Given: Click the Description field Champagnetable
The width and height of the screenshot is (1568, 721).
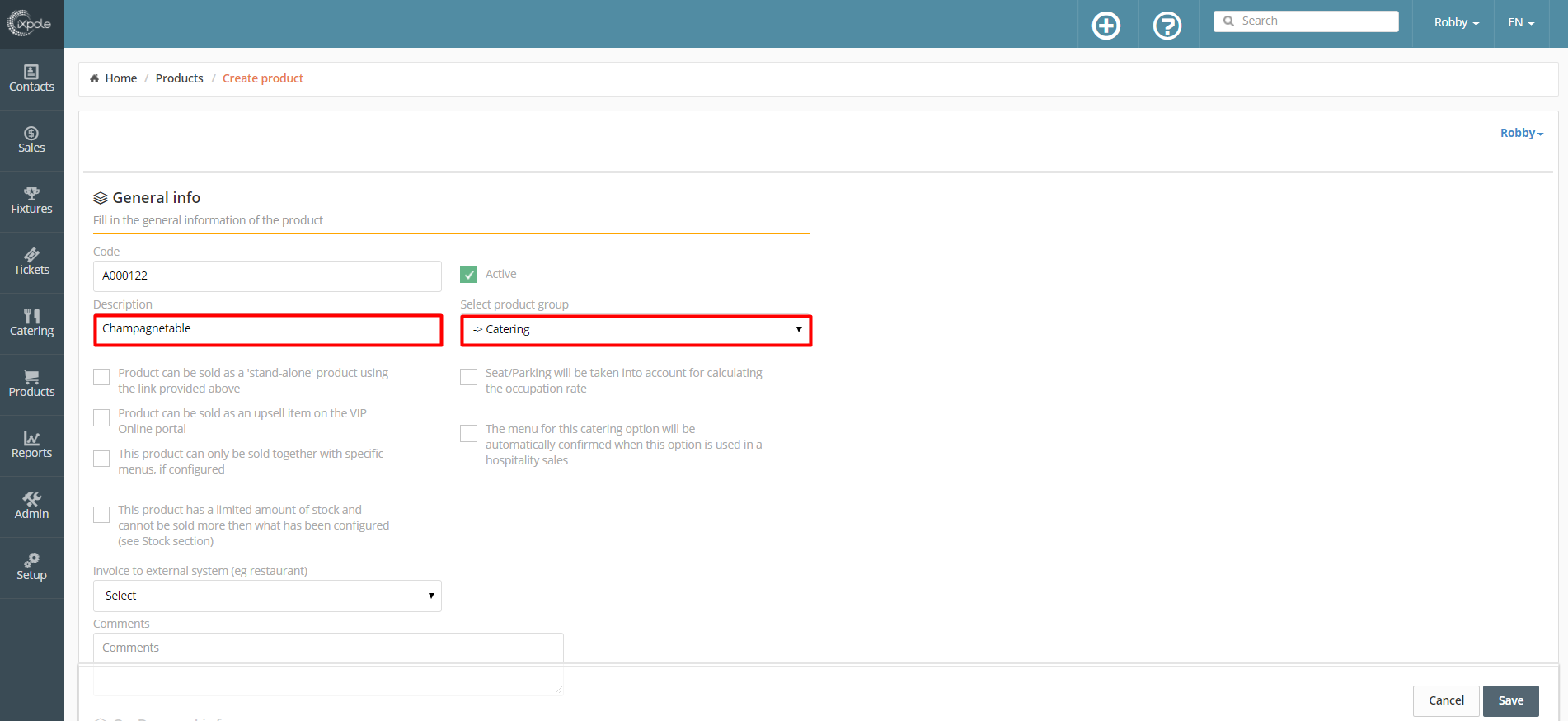Looking at the screenshot, I should (268, 330).
